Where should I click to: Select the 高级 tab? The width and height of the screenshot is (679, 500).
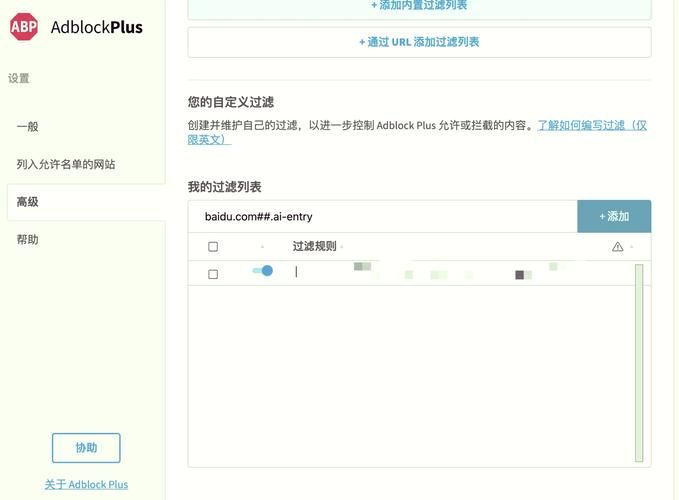pyautogui.click(x=86, y=202)
